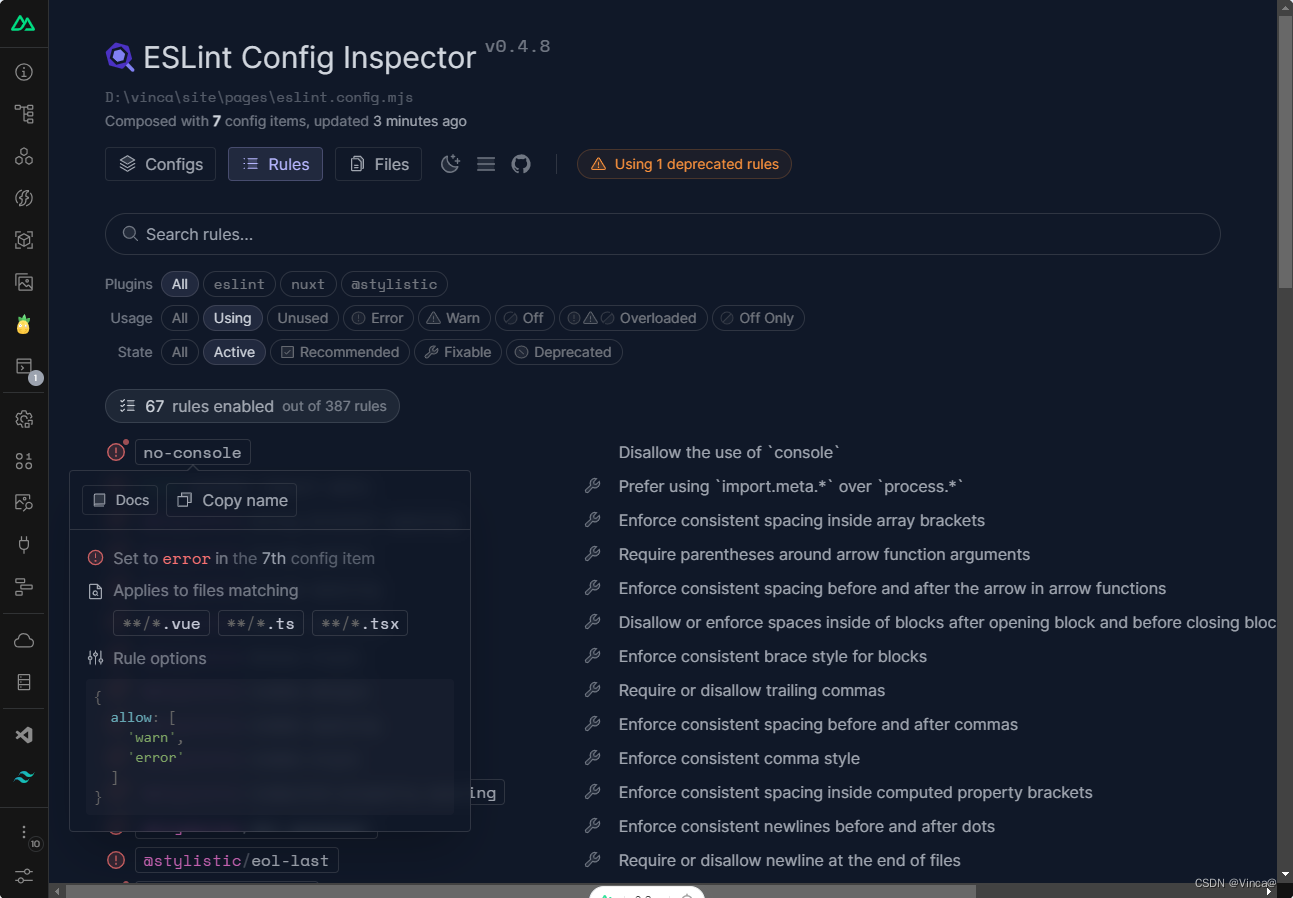Viewport: 1293px width, 898px height.
Task: Toggle the Fixable state filter
Action: (458, 352)
